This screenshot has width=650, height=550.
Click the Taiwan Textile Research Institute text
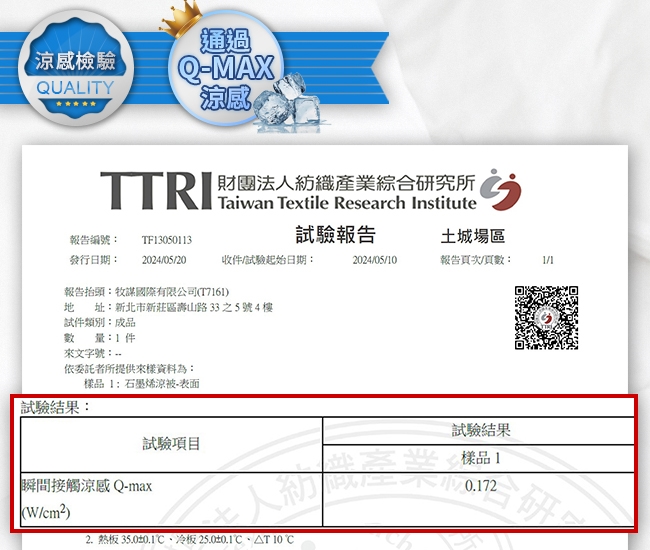point(346,203)
